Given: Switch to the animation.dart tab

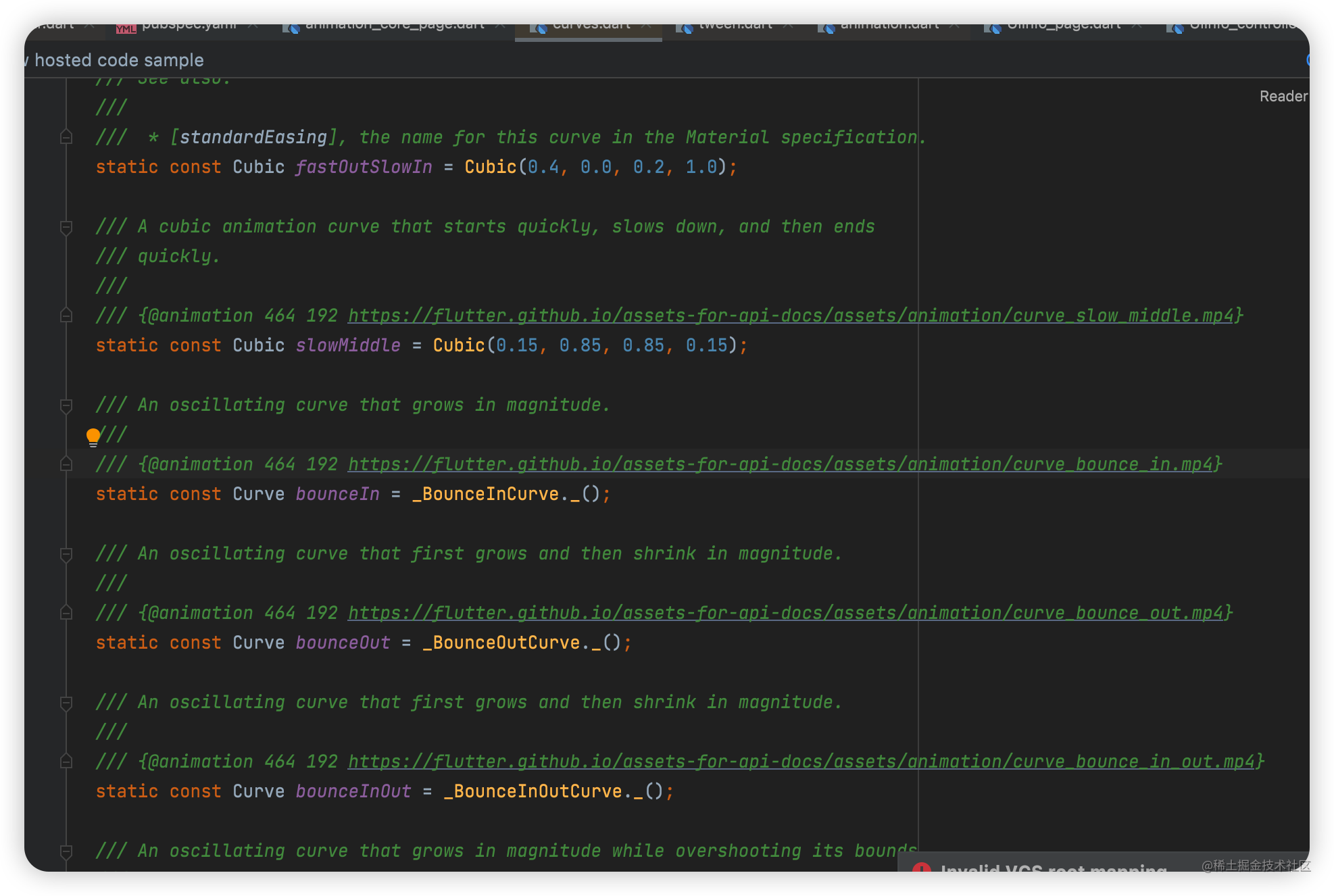Looking at the screenshot, I should pos(889,27).
